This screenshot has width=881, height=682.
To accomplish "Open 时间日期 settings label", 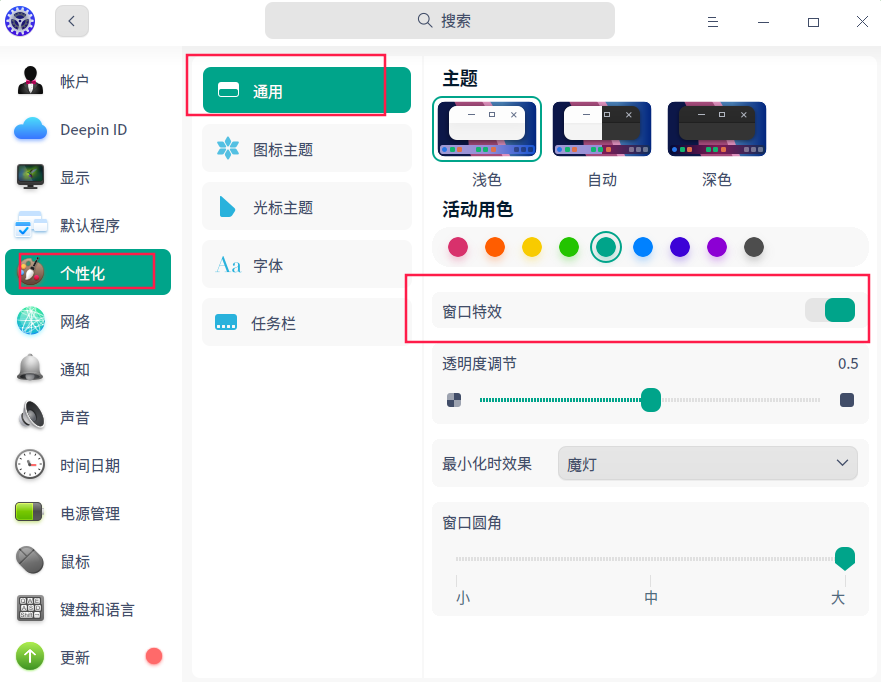I will click(90, 465).
